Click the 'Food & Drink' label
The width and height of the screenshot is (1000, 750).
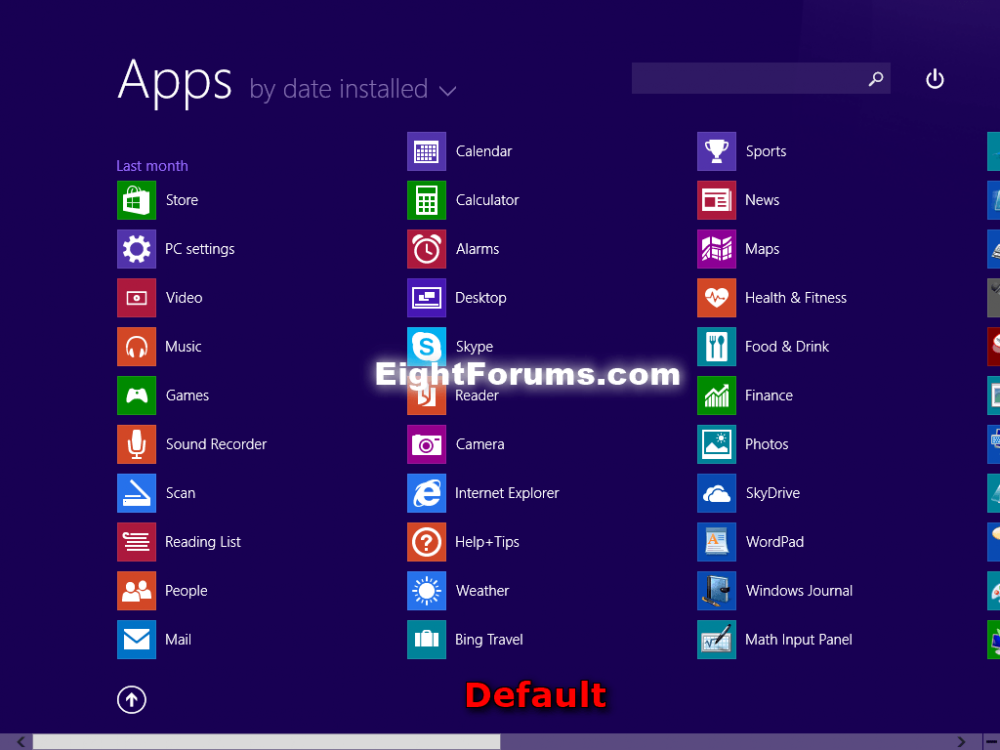[787, 346]
